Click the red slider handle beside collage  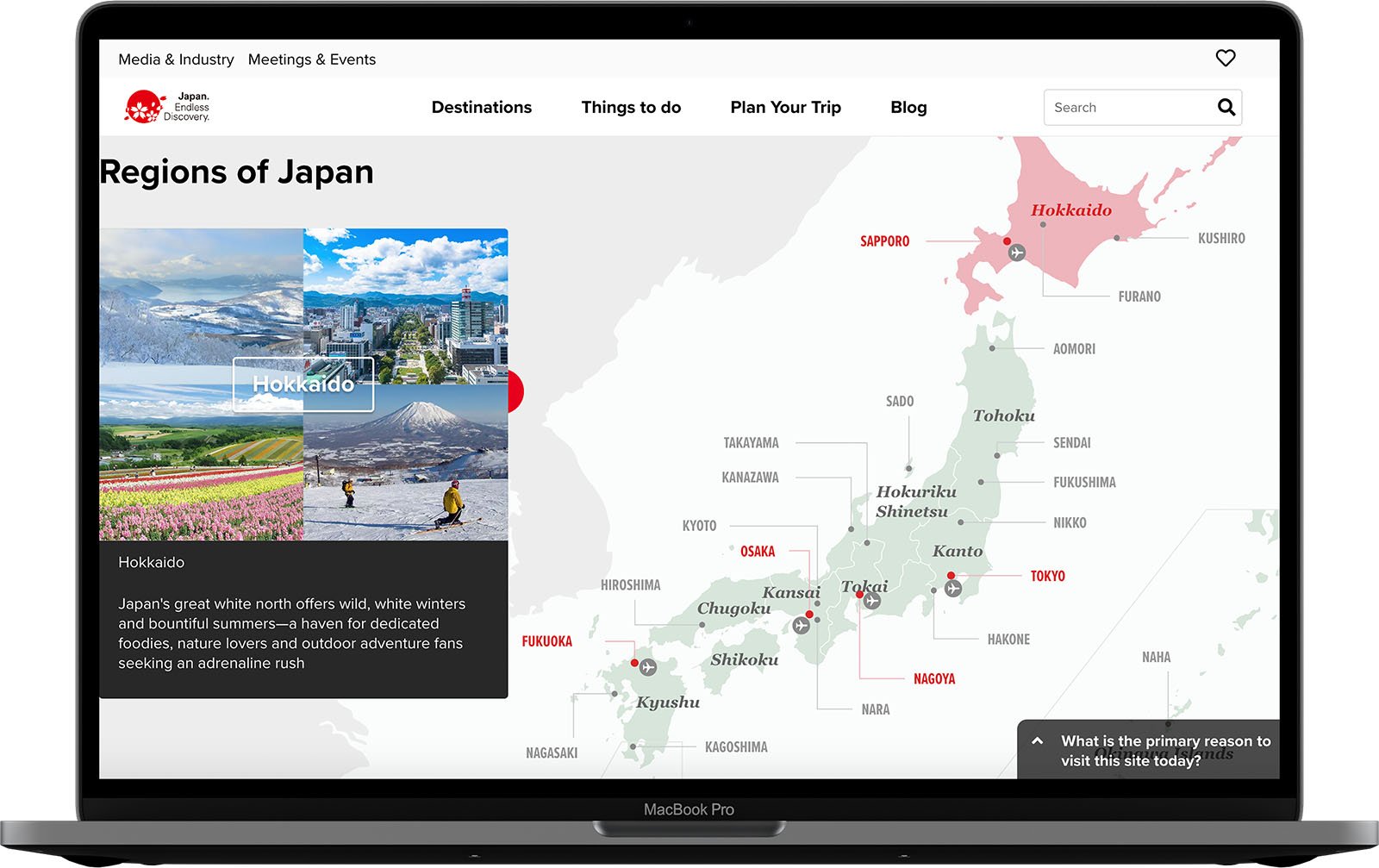click(x=515, y=391)
